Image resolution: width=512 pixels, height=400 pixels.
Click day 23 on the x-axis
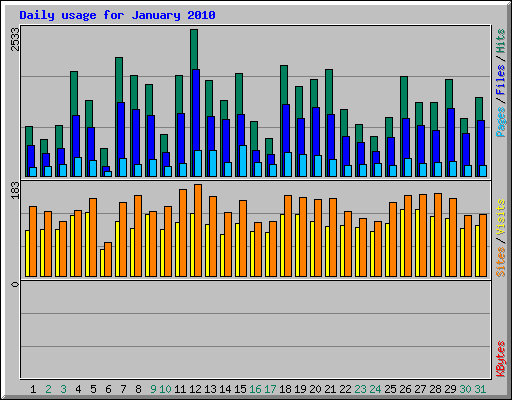click(x=360, y=389)
